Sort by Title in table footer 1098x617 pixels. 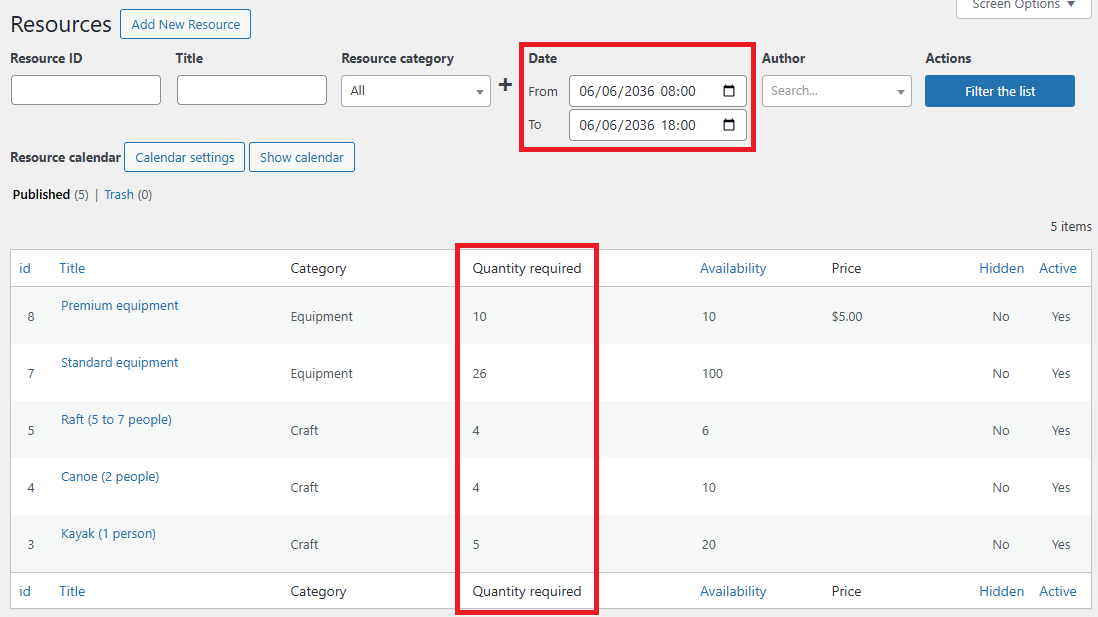(x=72, y=591)
